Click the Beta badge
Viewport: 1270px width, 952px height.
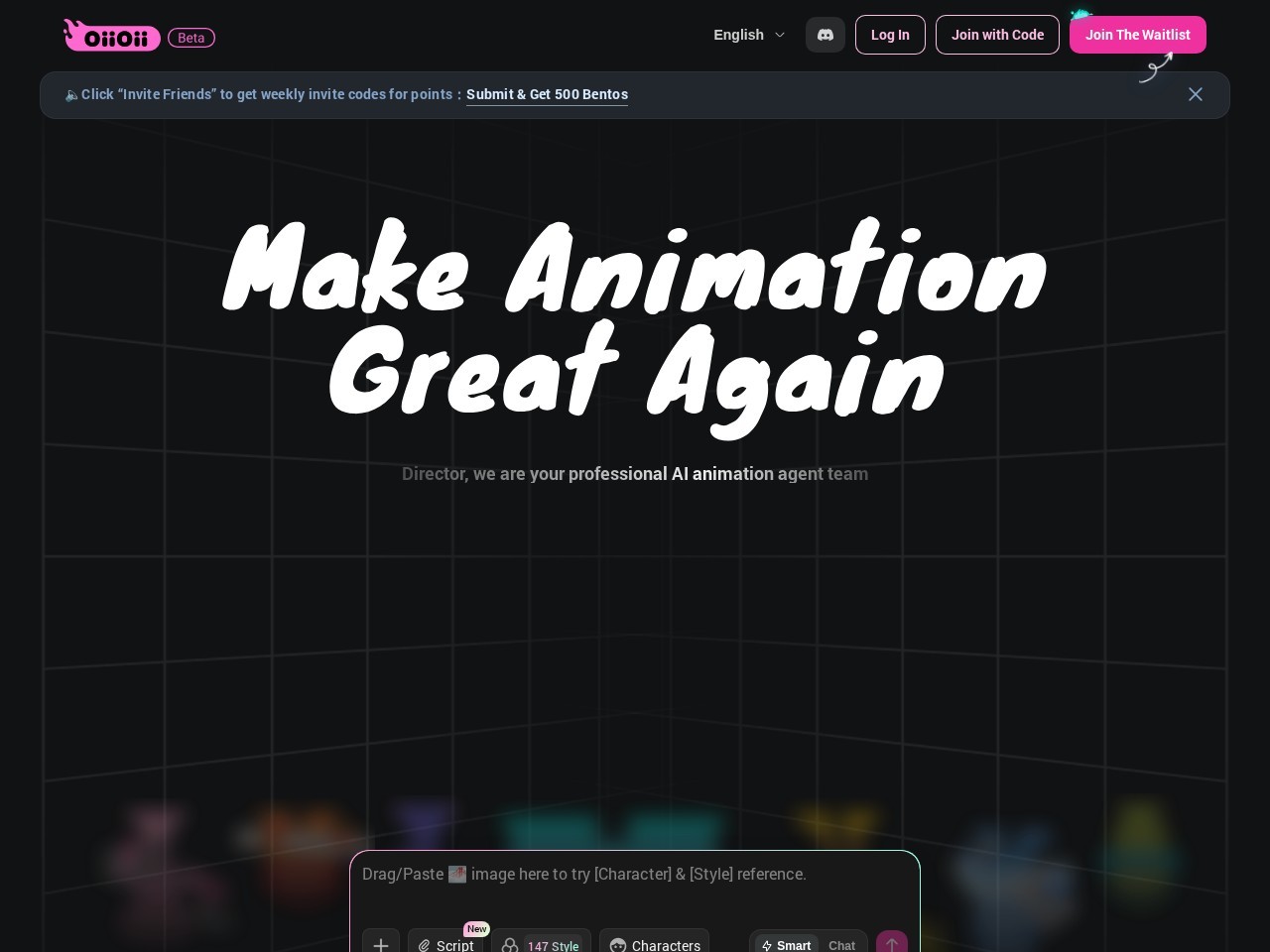tap(191, 38)
